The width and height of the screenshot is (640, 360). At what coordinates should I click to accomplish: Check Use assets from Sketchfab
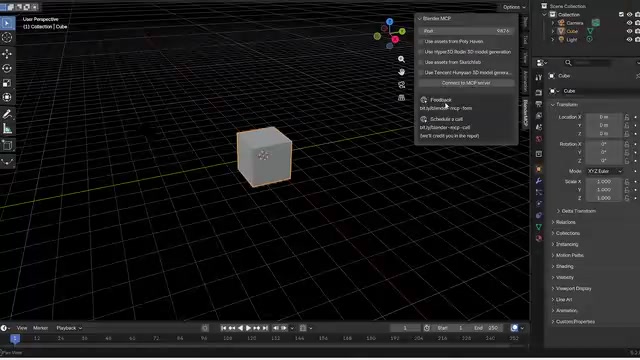(x=421, y=62)
